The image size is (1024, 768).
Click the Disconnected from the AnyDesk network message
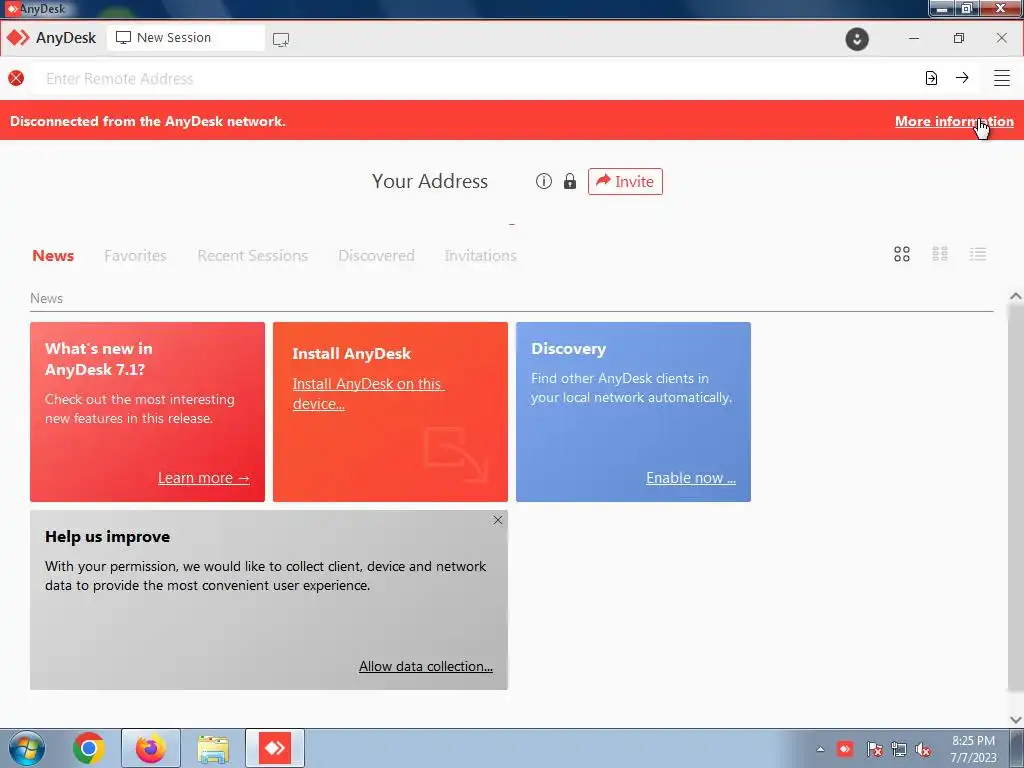point(148,121)
